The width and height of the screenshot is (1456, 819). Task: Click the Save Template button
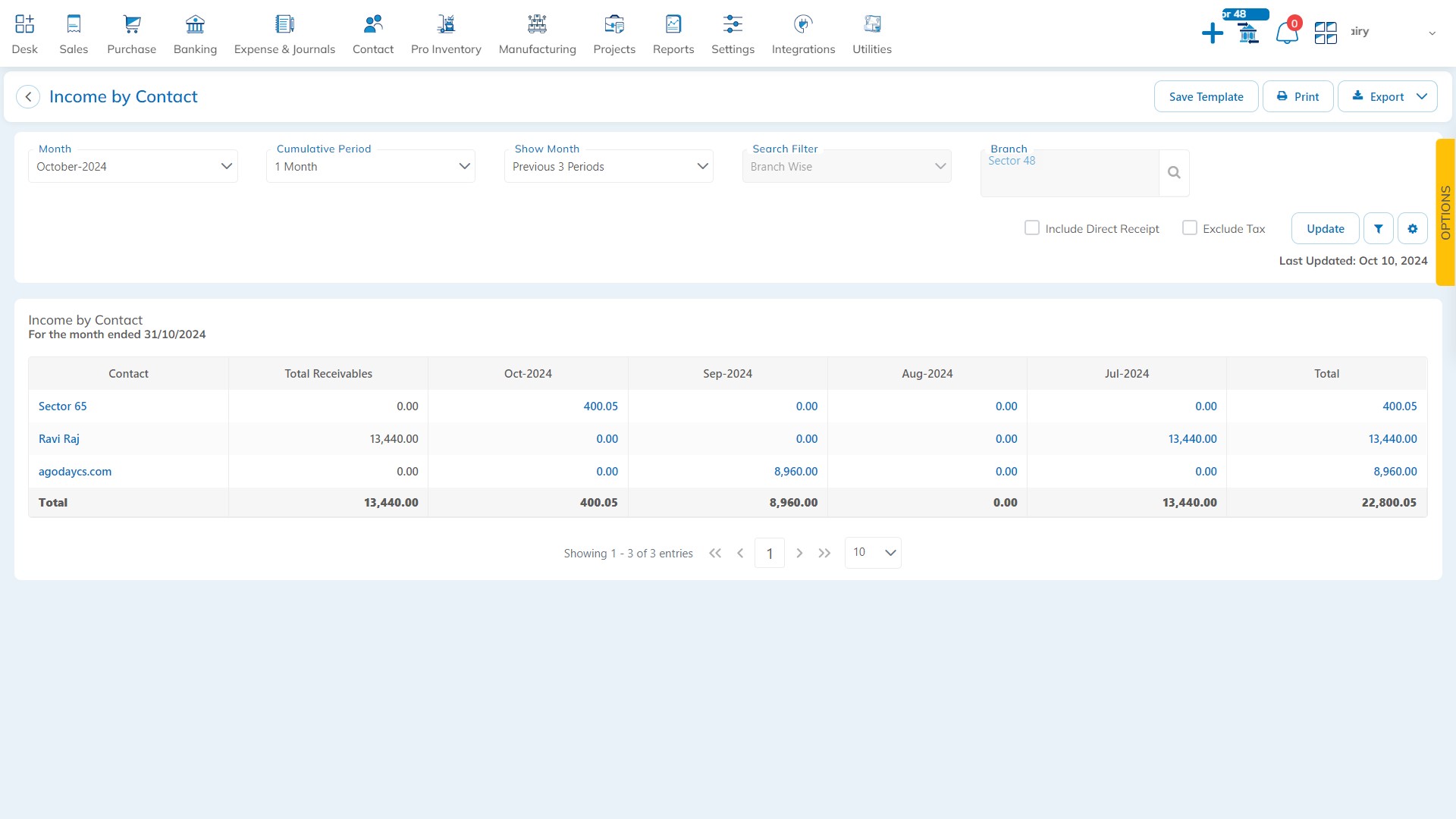[1206, 96]
